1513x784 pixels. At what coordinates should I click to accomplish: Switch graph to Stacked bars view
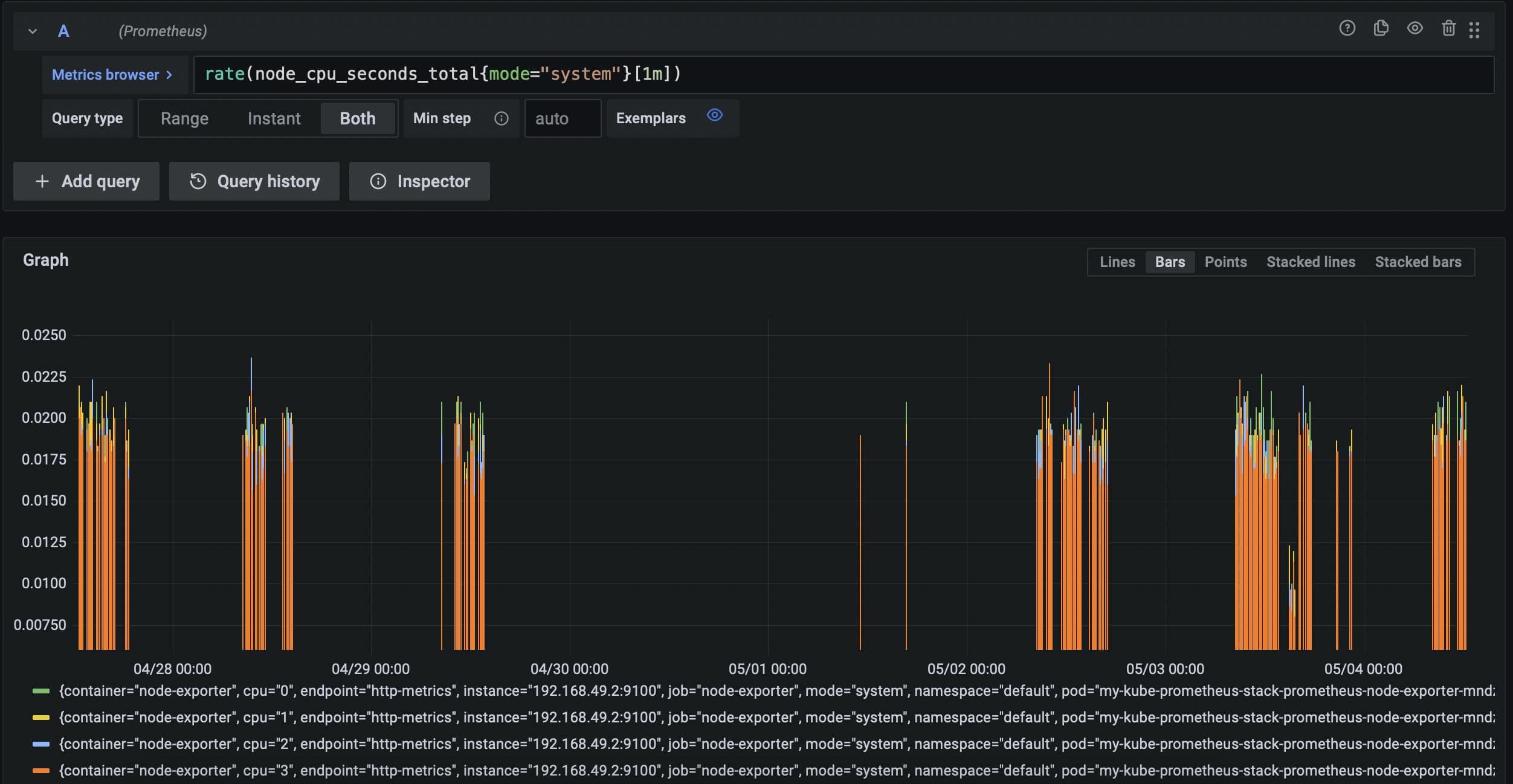(1418, 262)
